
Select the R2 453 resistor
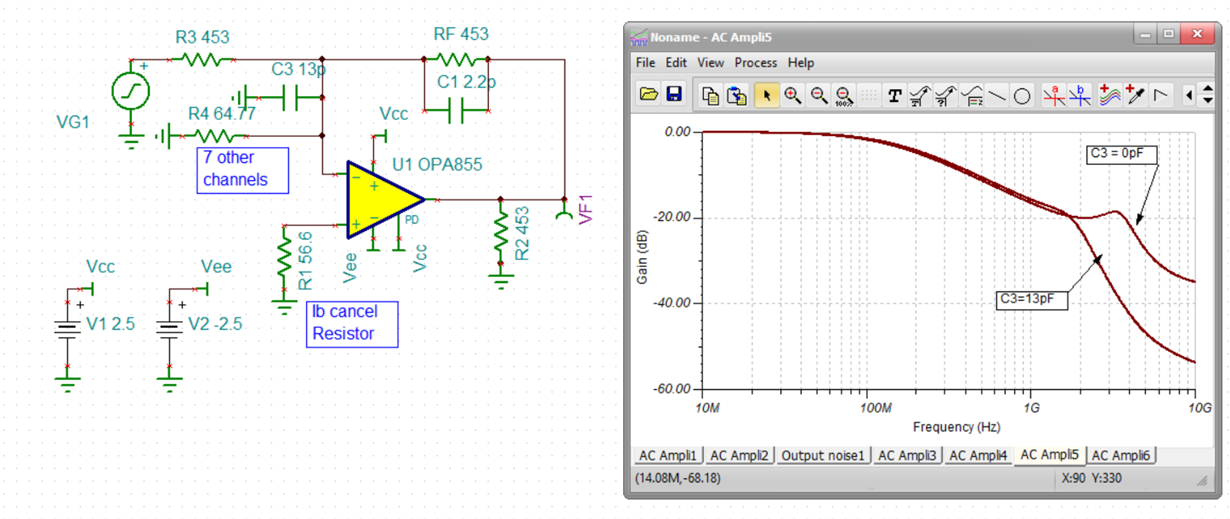500,237
